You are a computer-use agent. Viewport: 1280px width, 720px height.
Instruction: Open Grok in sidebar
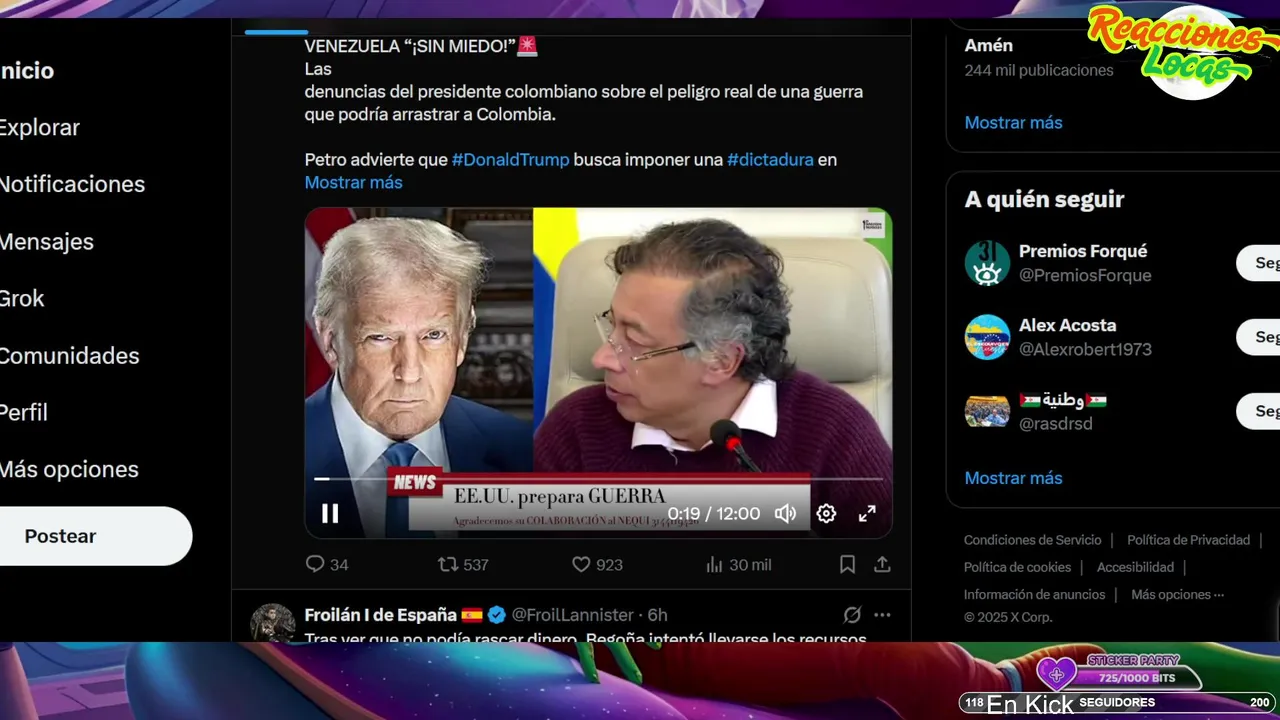[x=22, y=298]
